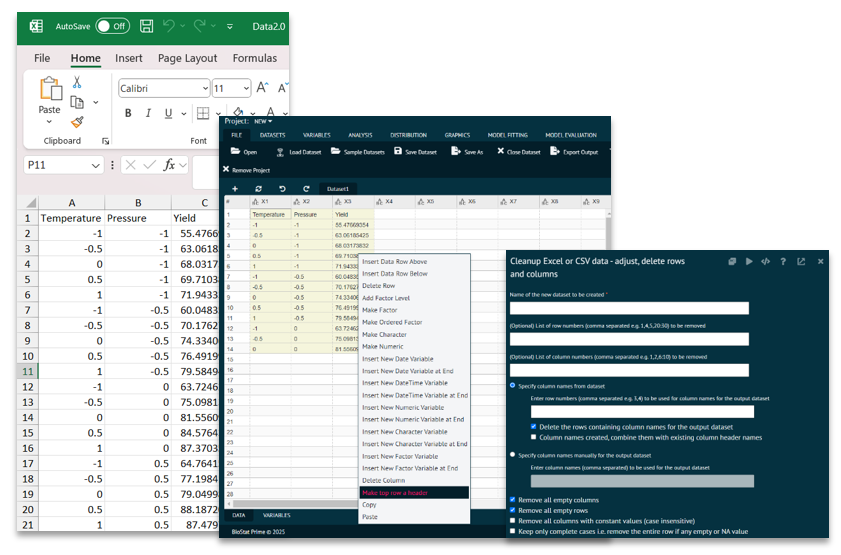Uncheck the 'Remove all empty rows' checkbox
The width and height of the screenshot is (841, 555).
pos(514,510)
